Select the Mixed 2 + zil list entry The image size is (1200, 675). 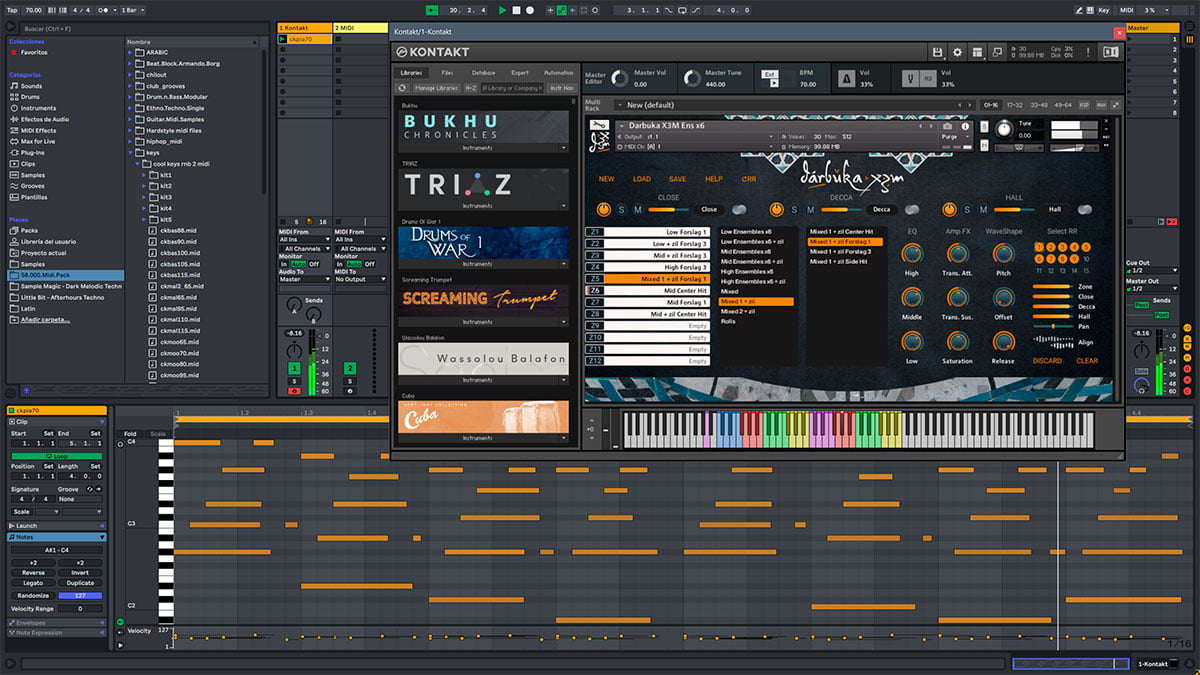740,311
